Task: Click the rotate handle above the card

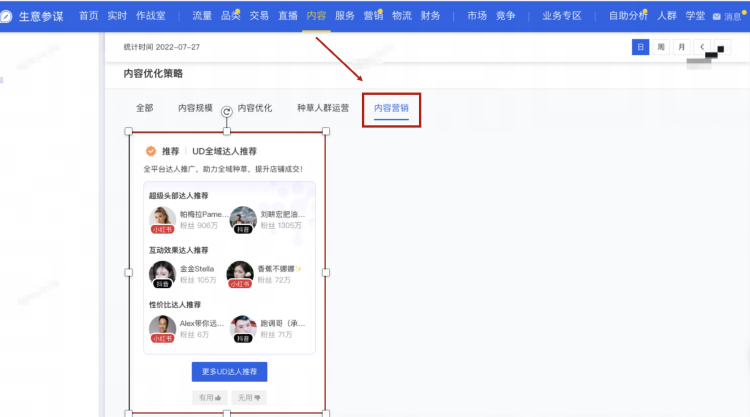Action: click(x=227, y=111)
